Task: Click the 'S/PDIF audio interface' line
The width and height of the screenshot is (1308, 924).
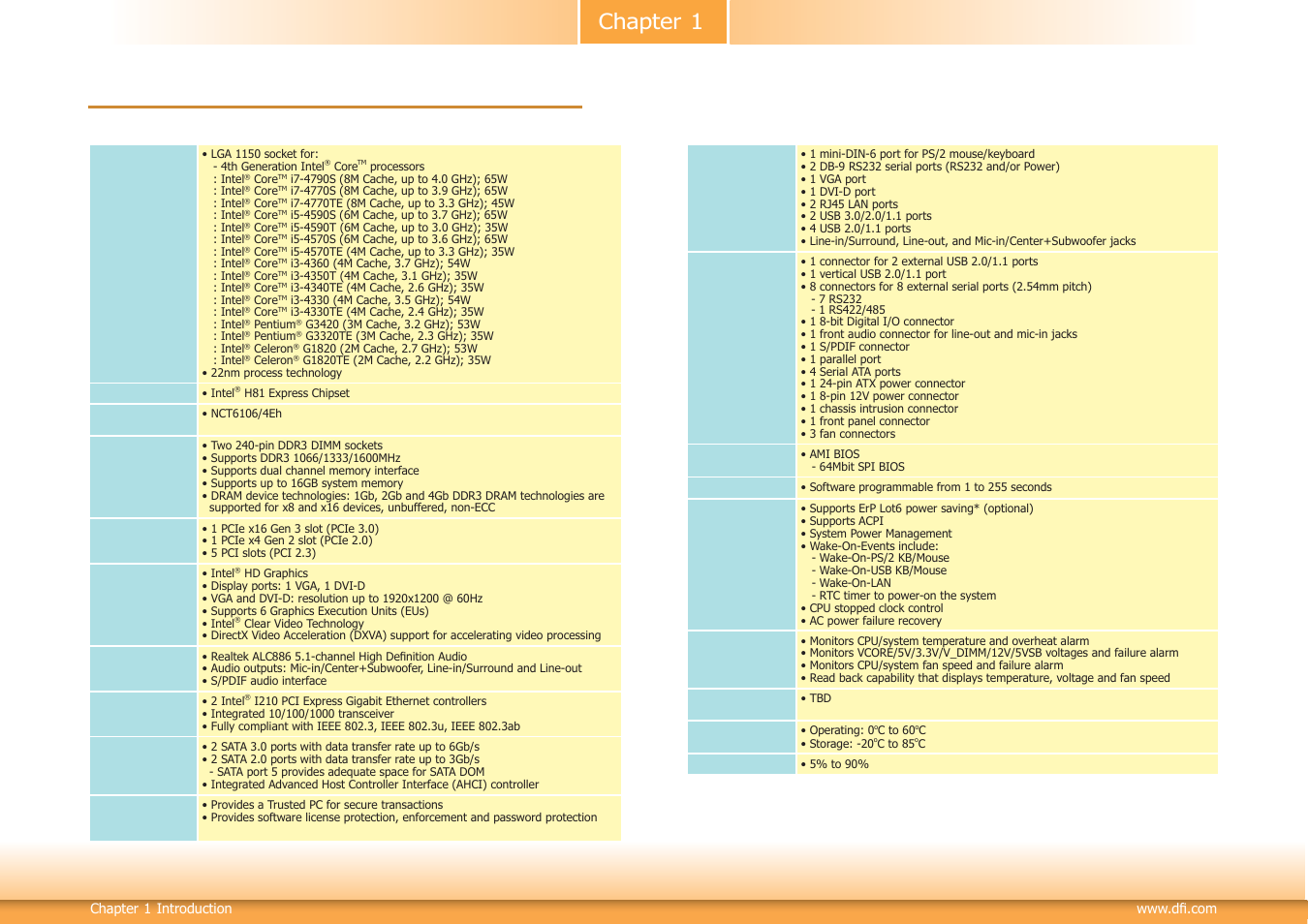Action: pos(264,681)
